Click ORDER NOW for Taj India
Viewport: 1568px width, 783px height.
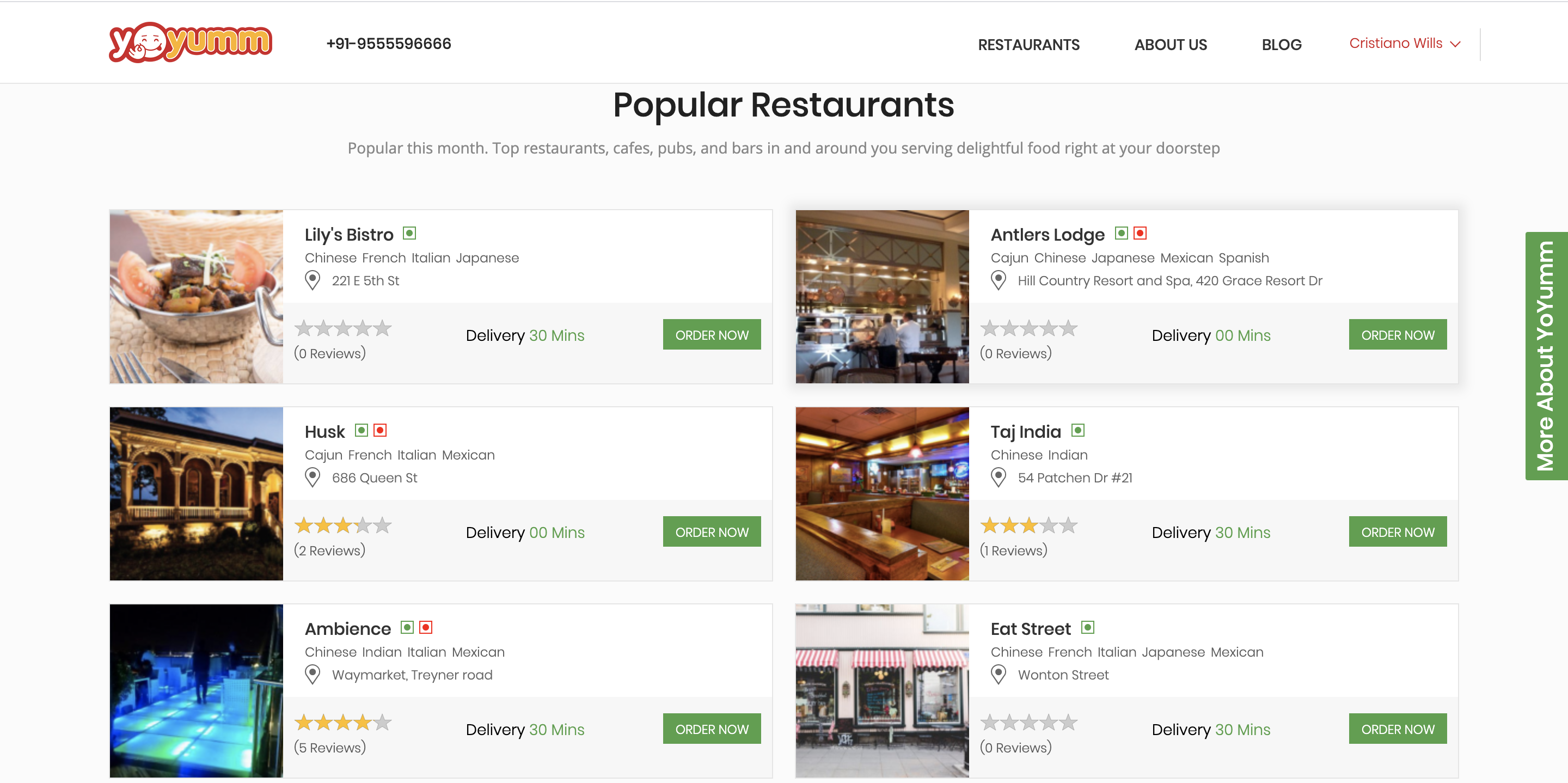point(1398,531)
